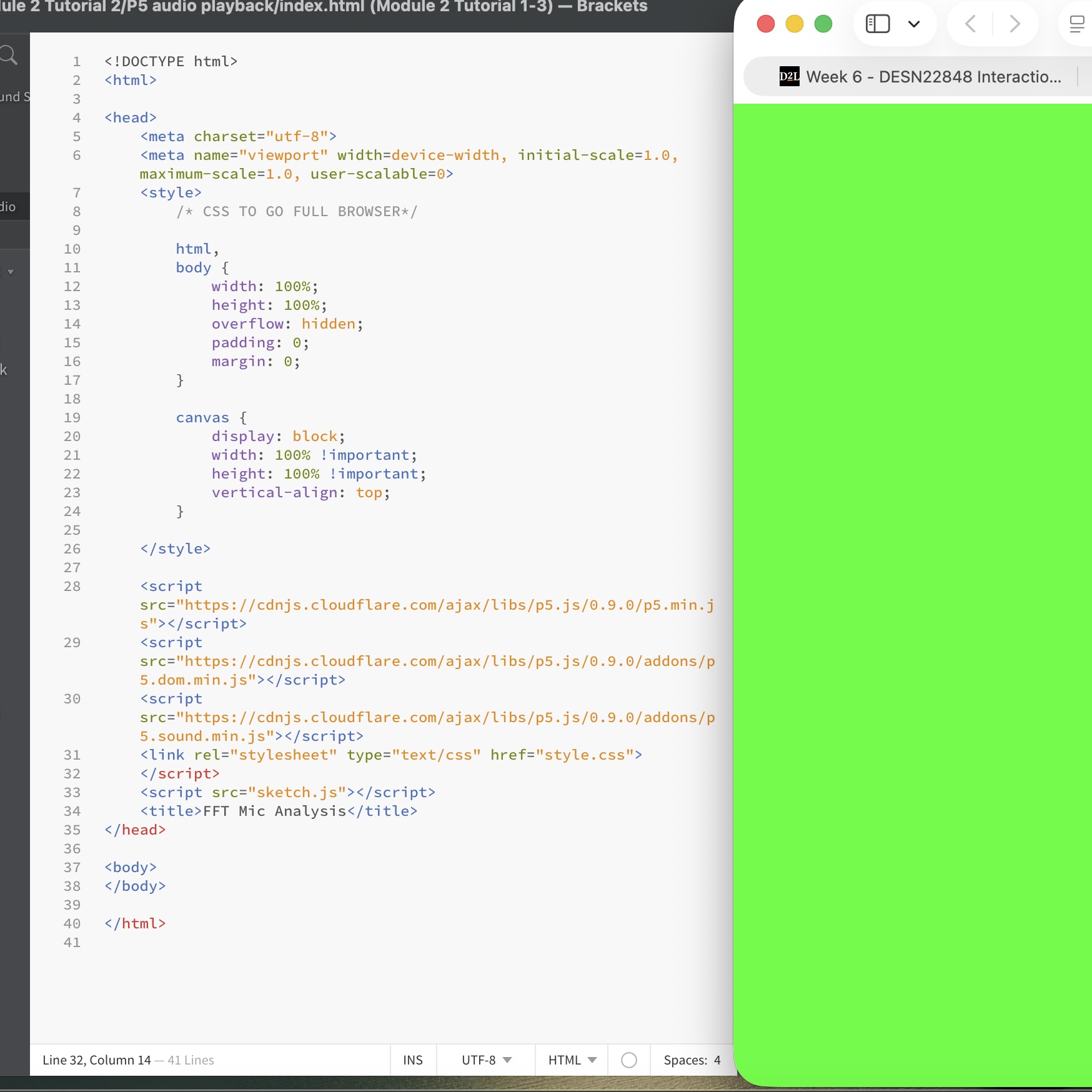Click the Safari forward navigation arrow

coord(1014,24)
